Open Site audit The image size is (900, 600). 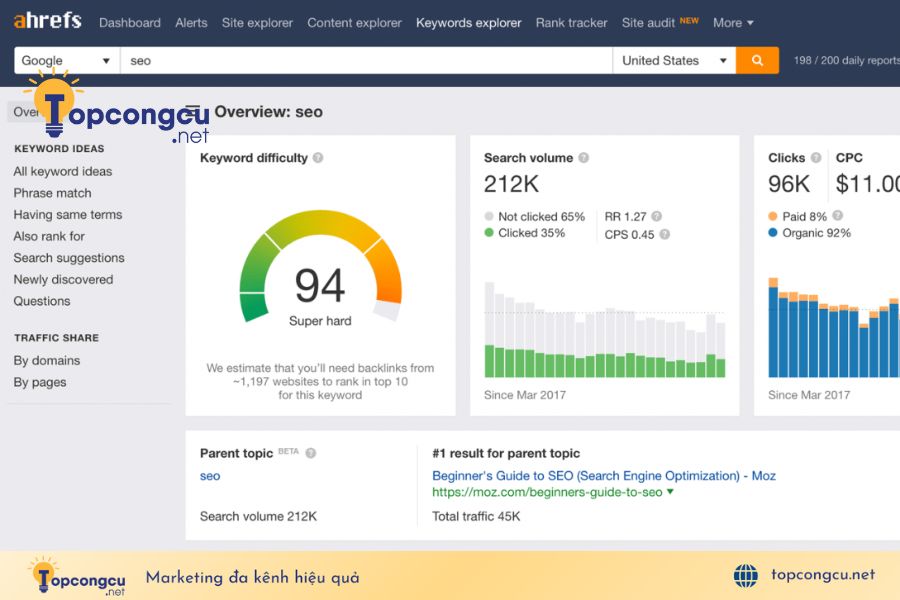648,23
